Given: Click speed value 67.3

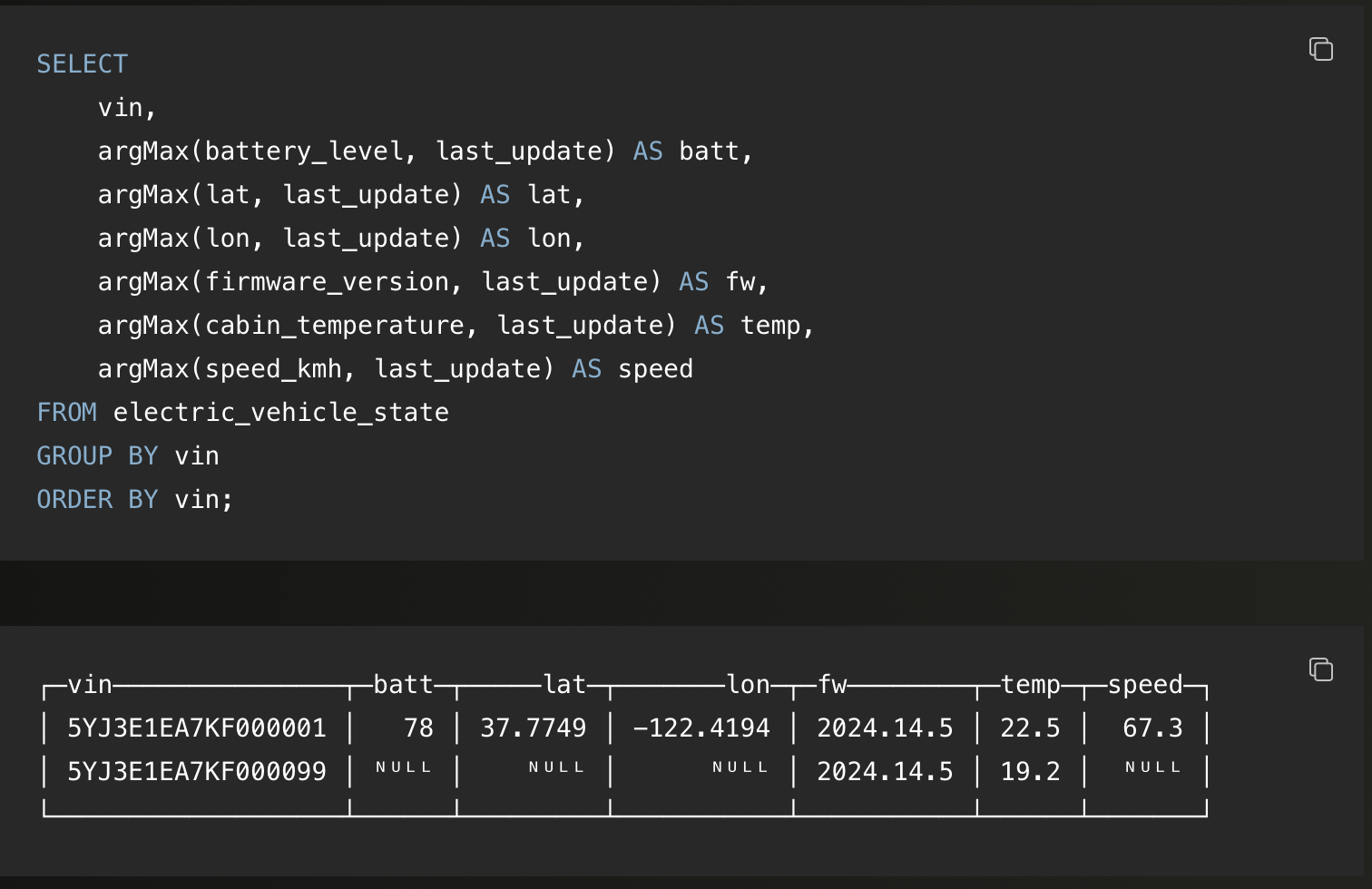Looking at the screenshot, I should click(1152, 728).
